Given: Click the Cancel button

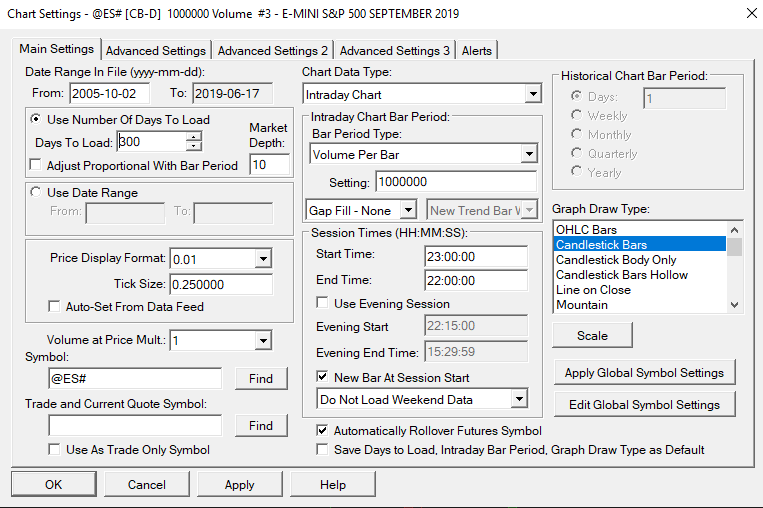Looking at the screenshot, I should pos(146,485).
